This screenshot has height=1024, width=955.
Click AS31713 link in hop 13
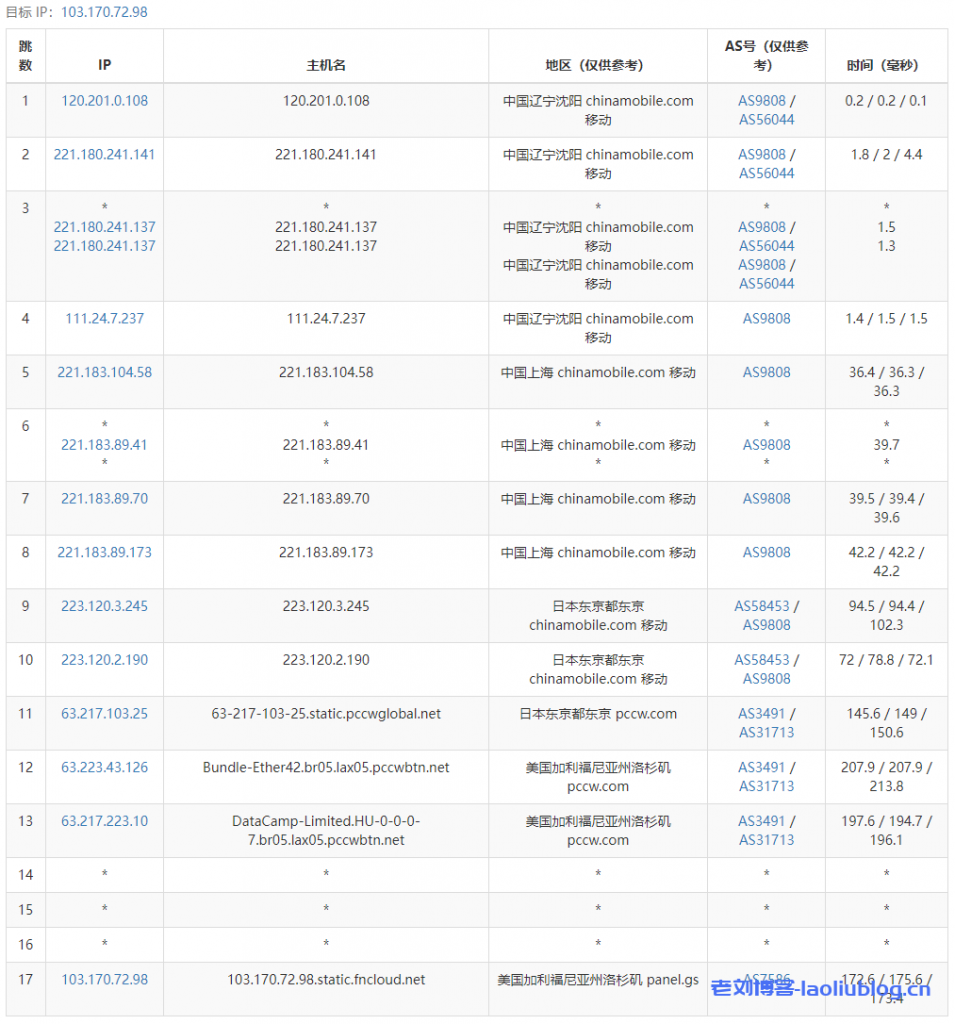point(765,840)
